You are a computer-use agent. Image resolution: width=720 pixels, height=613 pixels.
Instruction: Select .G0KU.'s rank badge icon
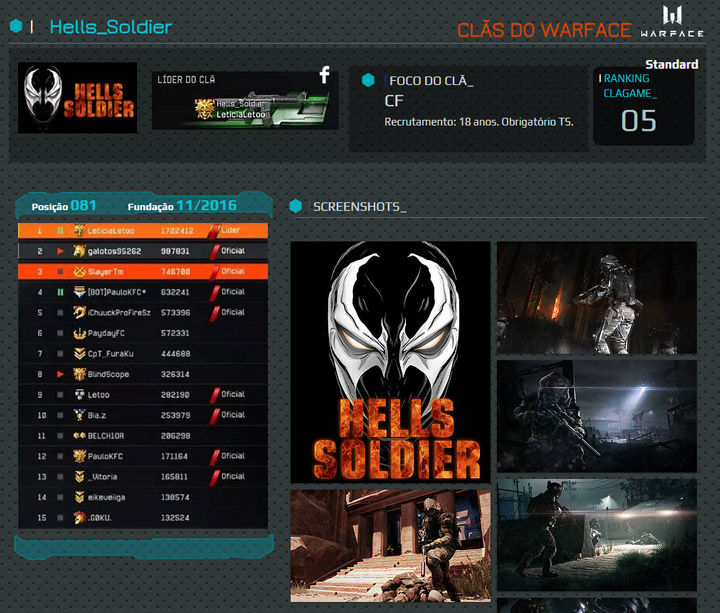point(79,517)
